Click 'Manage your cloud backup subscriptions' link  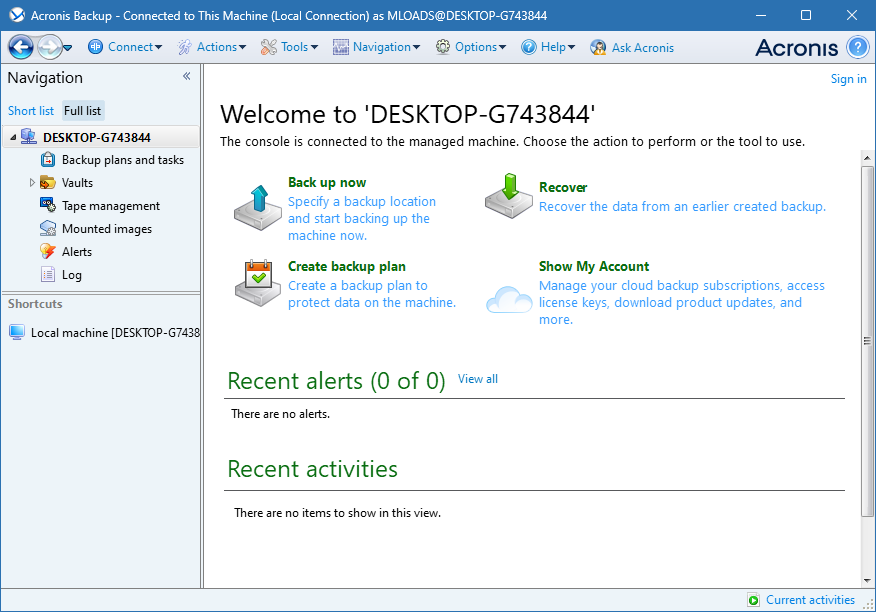coord(682,302)
